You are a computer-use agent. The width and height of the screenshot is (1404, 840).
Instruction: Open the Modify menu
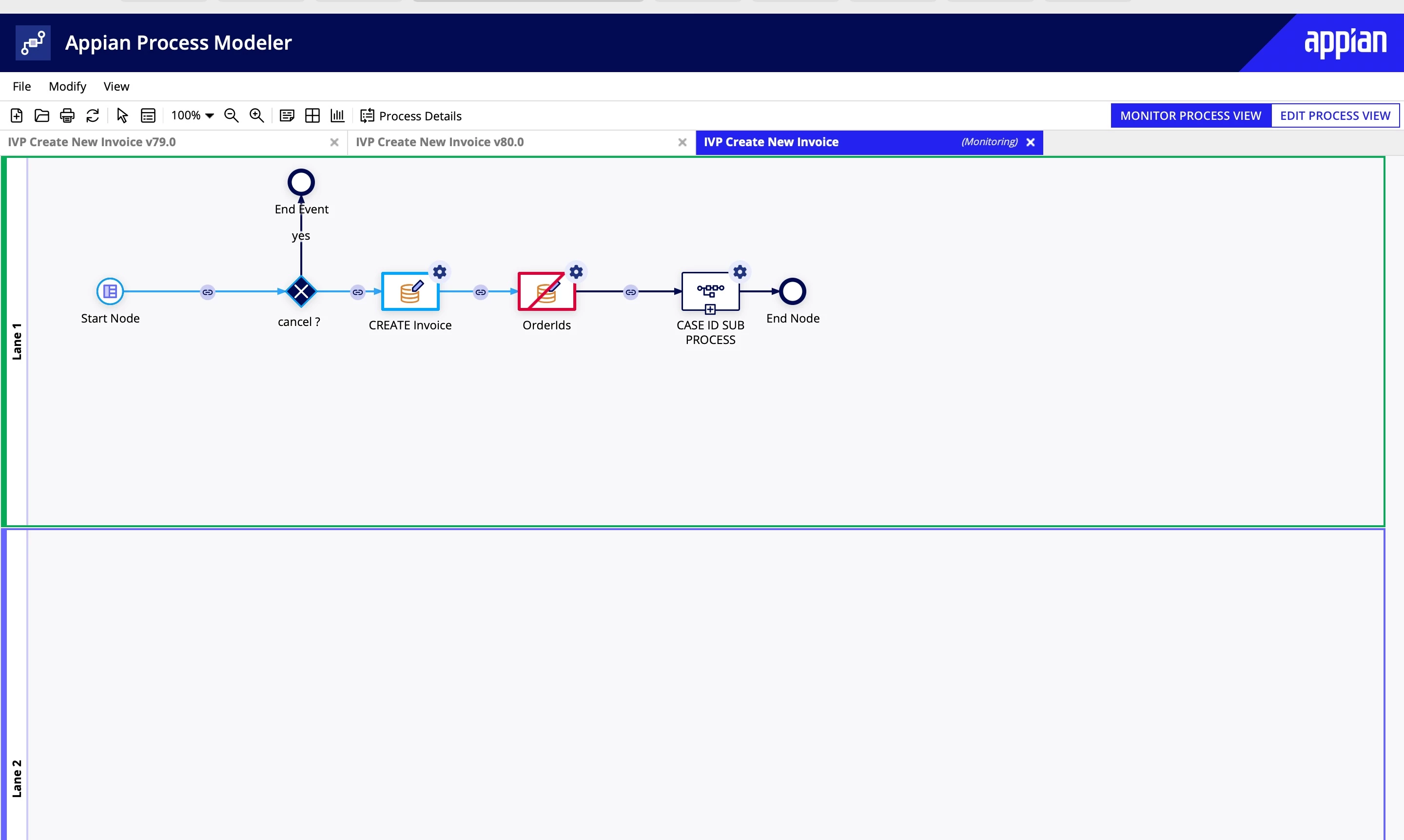pyautogui.click(x=67, y=86)
